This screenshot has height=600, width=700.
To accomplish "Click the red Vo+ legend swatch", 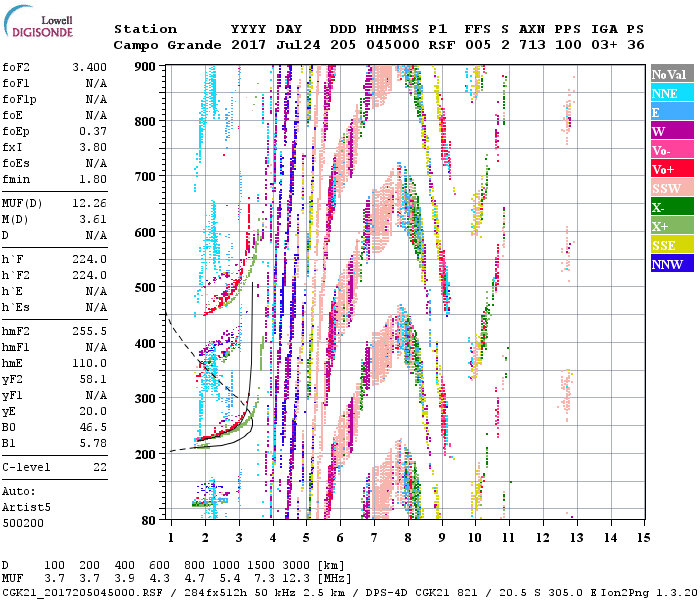I will tap(672, 169).
